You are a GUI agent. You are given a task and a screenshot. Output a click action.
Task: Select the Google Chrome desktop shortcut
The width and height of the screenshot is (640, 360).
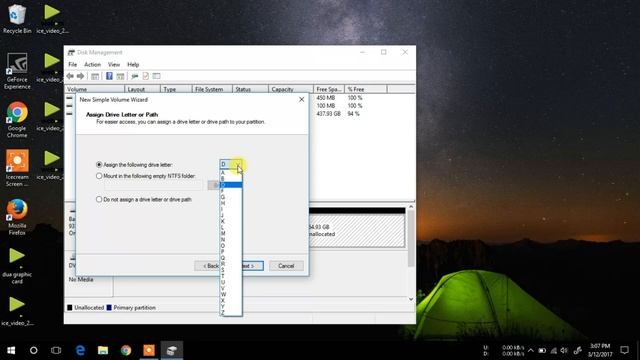pos(17,120)
